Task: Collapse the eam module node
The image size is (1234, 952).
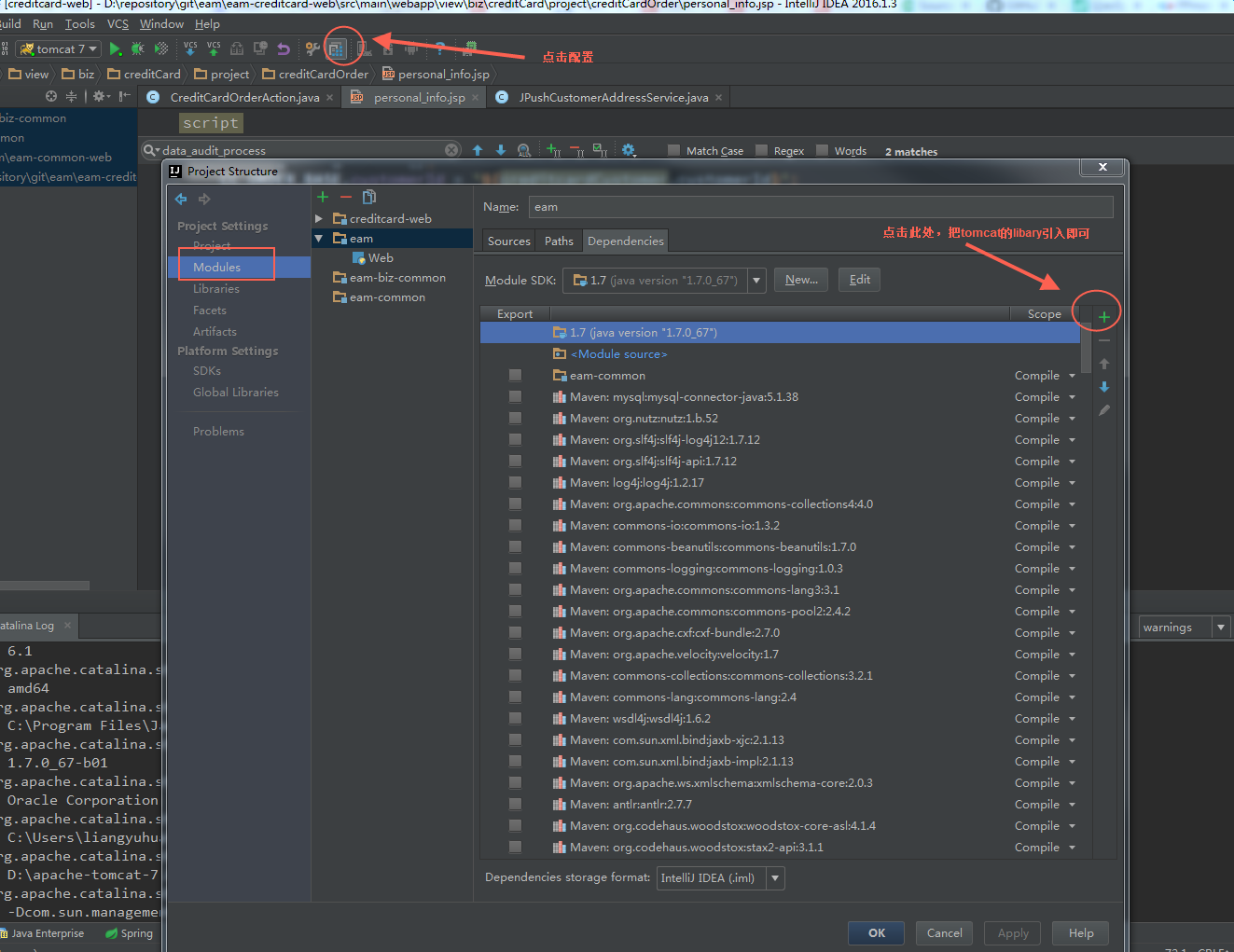Action: [x=319, y=238]
